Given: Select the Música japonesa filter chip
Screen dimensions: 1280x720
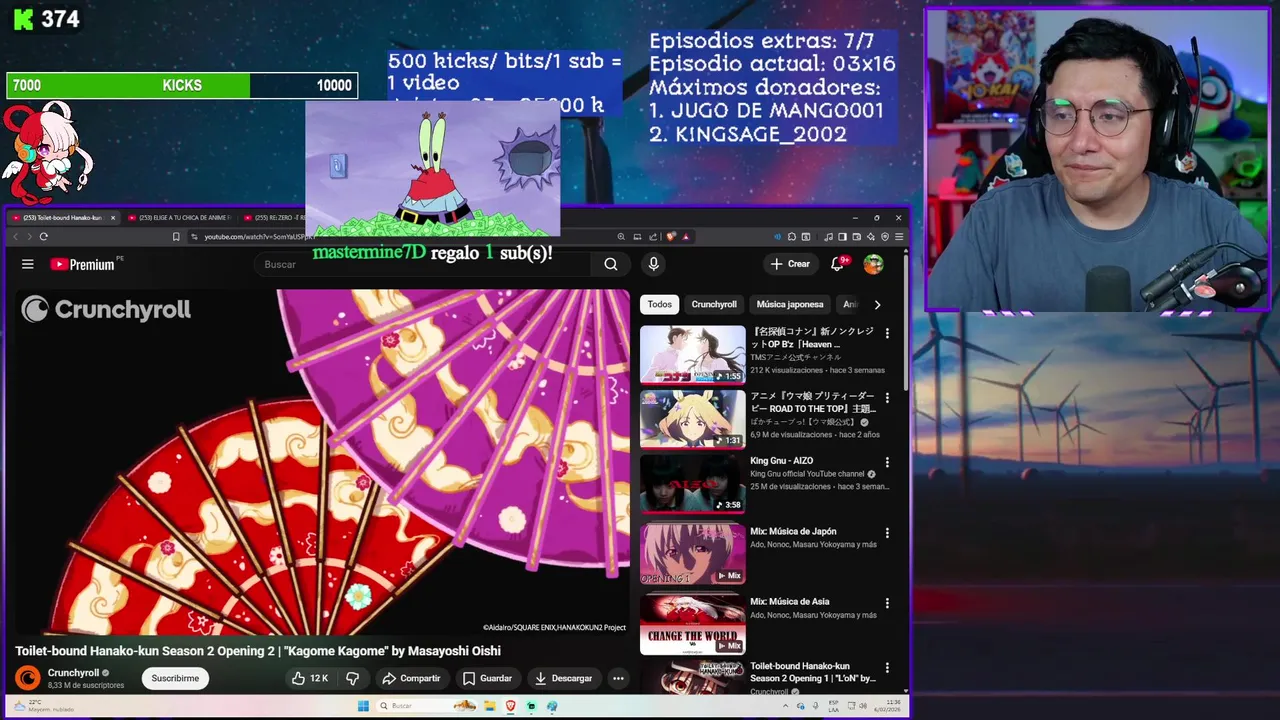Looking at the screenshot, I should click(790, 304).
